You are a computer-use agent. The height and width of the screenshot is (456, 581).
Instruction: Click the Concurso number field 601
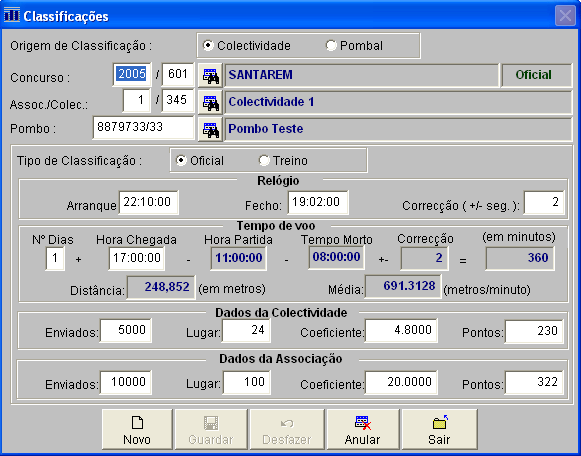[x=178, y=74]
